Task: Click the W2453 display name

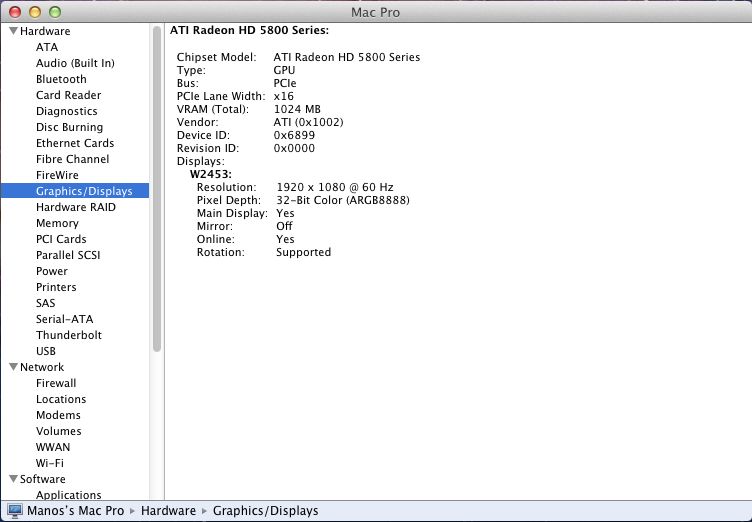Action: (x=211, y=174)
